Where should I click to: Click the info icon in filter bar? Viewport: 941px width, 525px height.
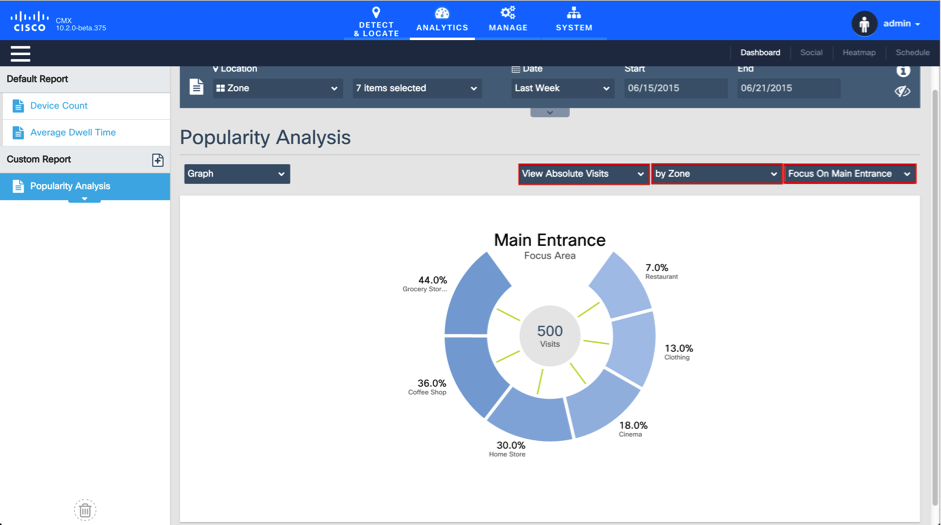pyautogui.click(x=902, y=71)
